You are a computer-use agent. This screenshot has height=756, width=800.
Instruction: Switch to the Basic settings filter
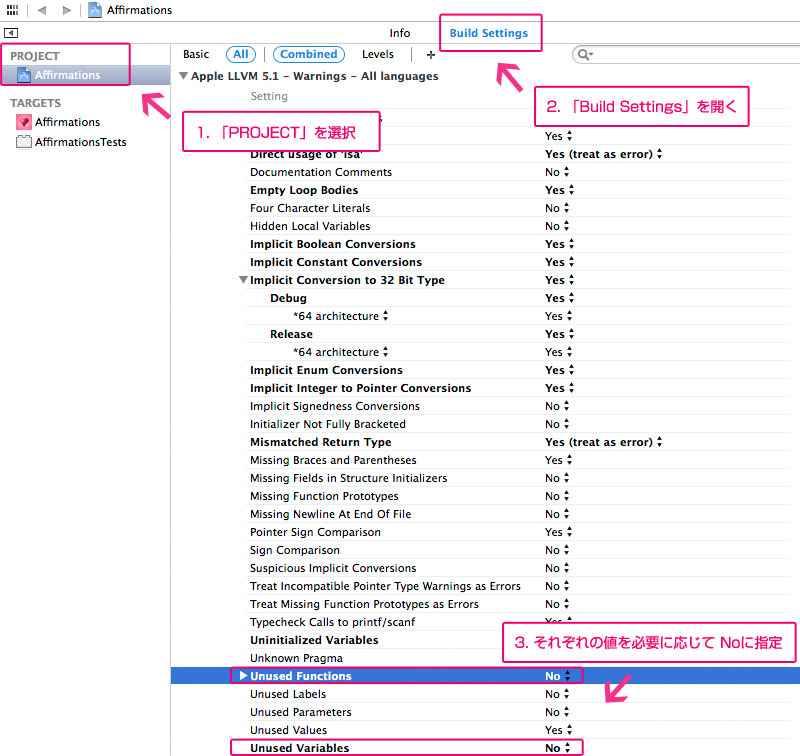tap(196, 54)
